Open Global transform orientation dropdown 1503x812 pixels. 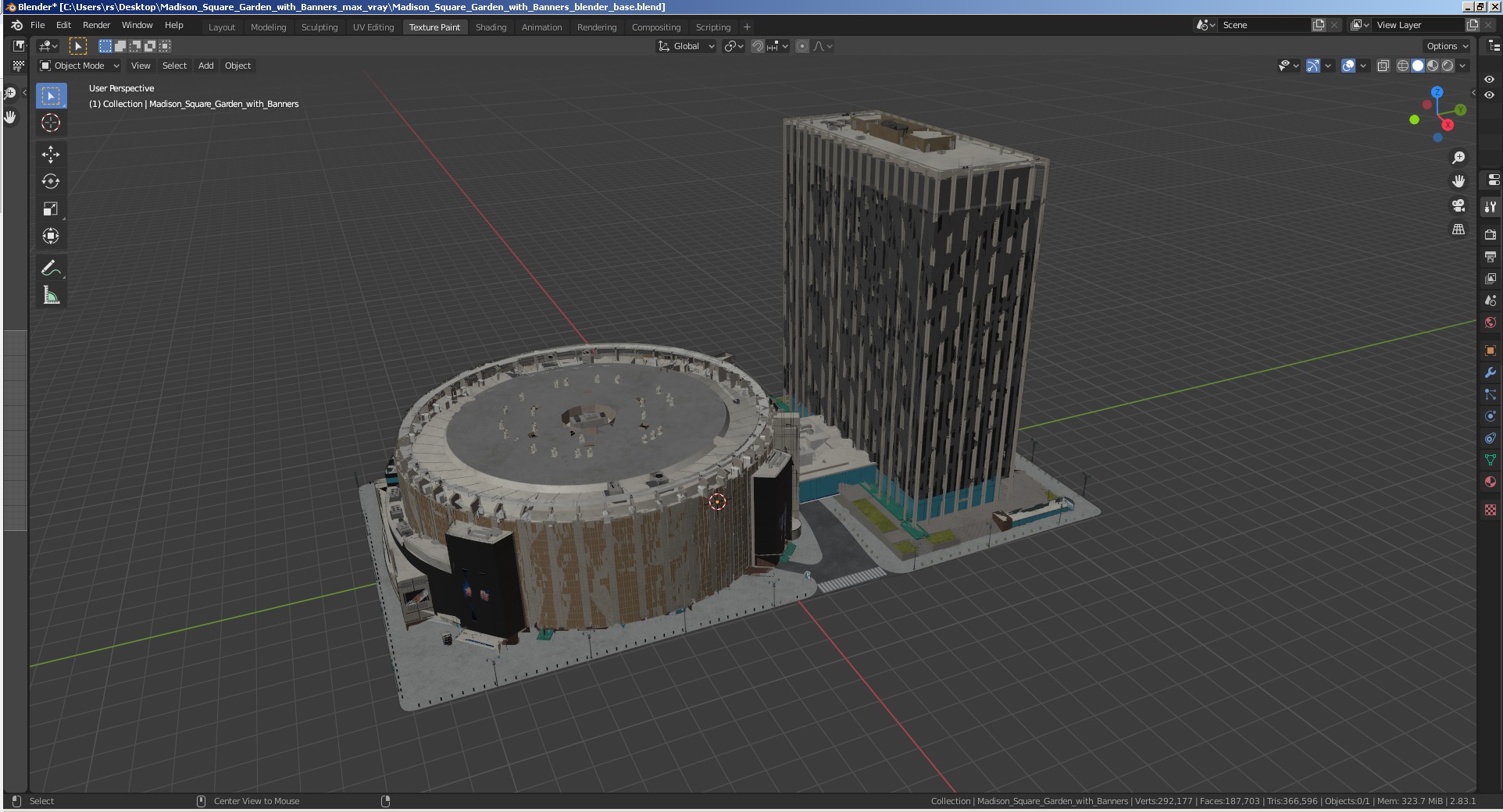pos(686,46)
